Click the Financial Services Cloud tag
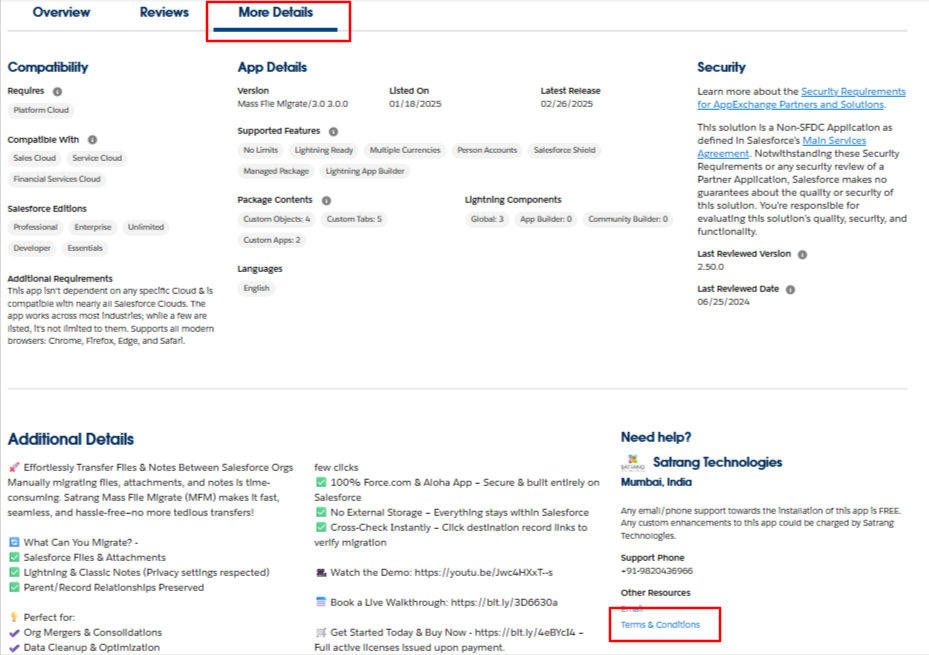Image resolution: width=929 pixels, height=655 pixels. click(57, 179)
